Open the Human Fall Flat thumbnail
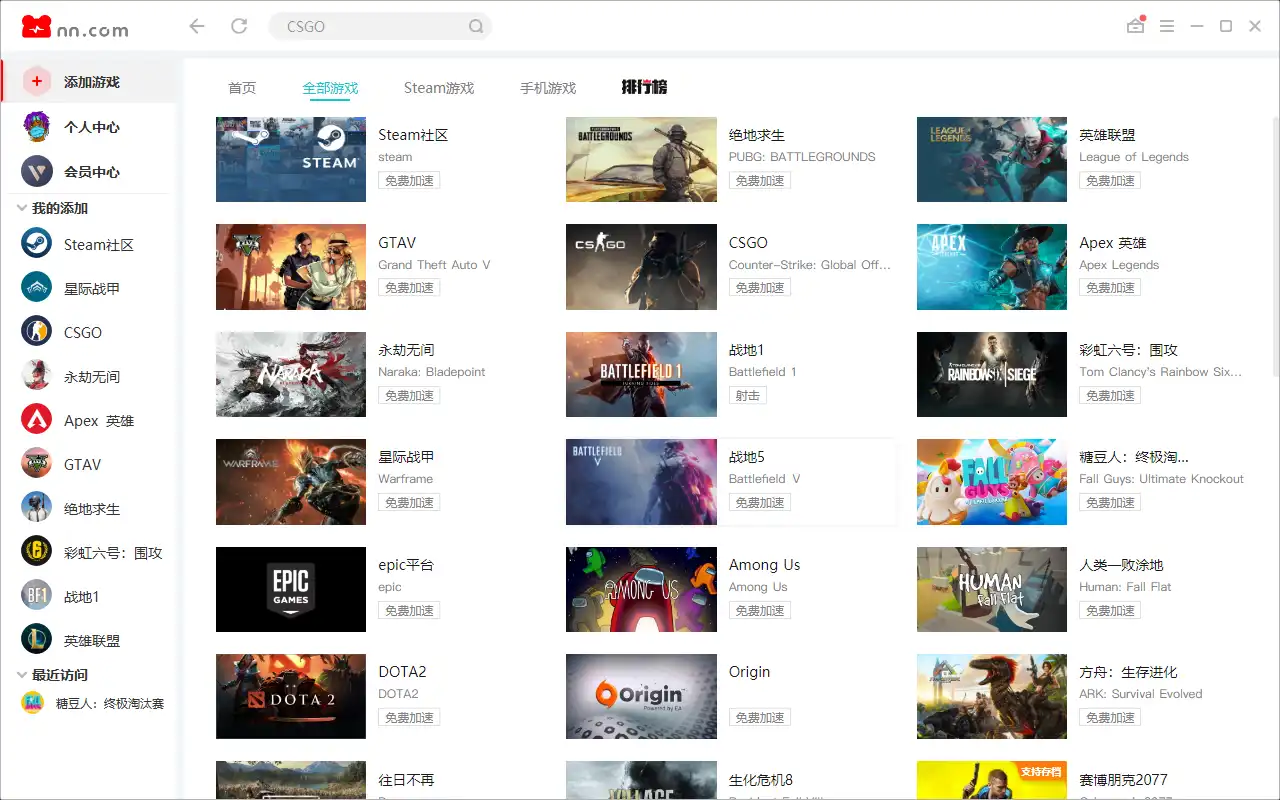1280x800 pixels. coord(992,589)
